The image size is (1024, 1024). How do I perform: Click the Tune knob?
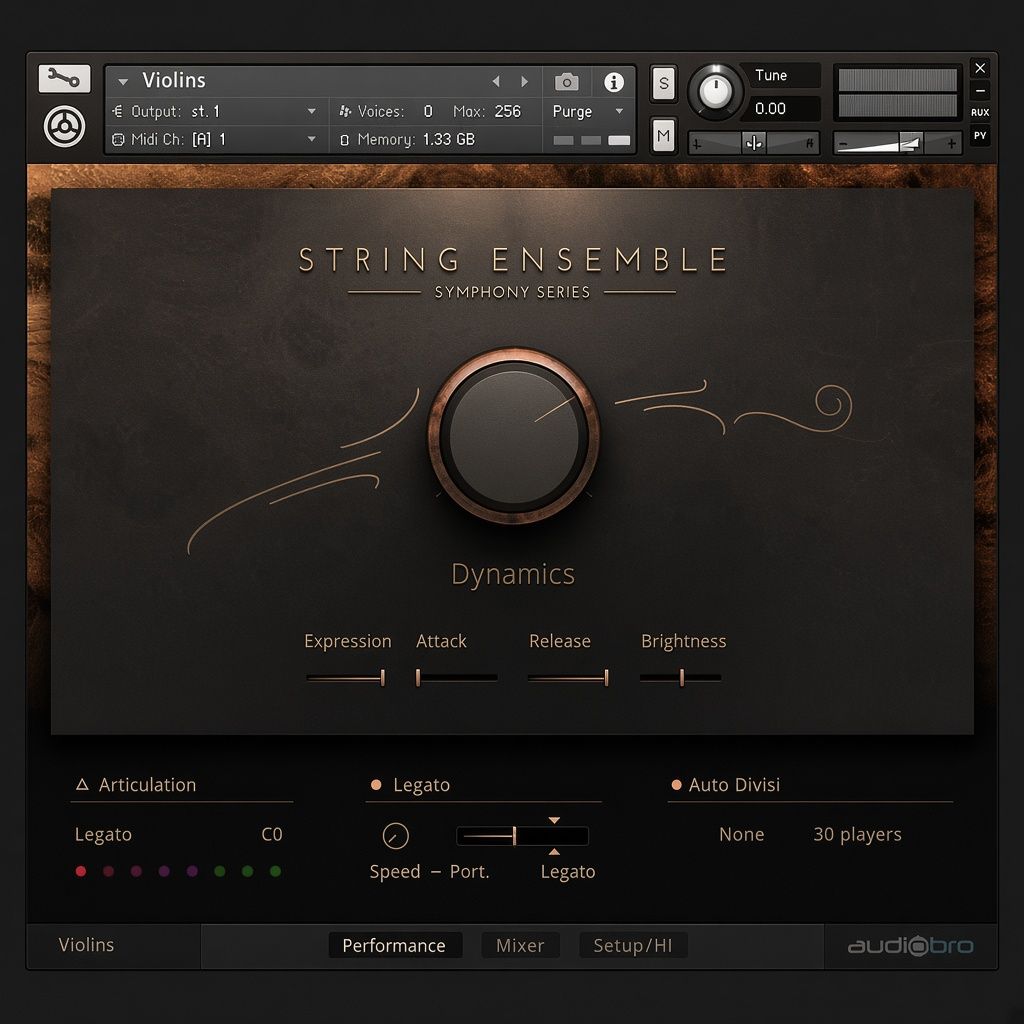pos(715,91)
